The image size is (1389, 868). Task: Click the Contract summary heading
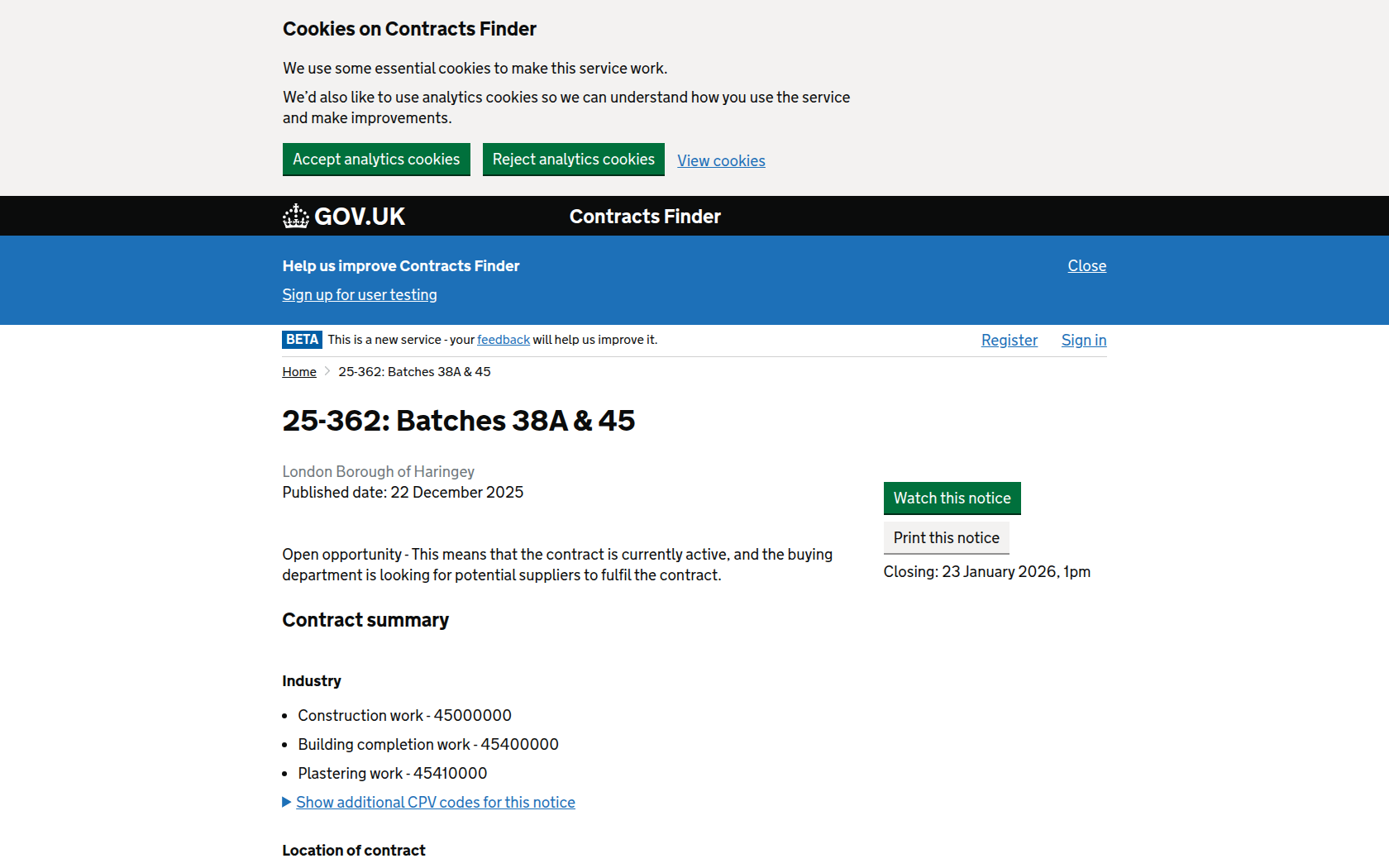[365, 621]
